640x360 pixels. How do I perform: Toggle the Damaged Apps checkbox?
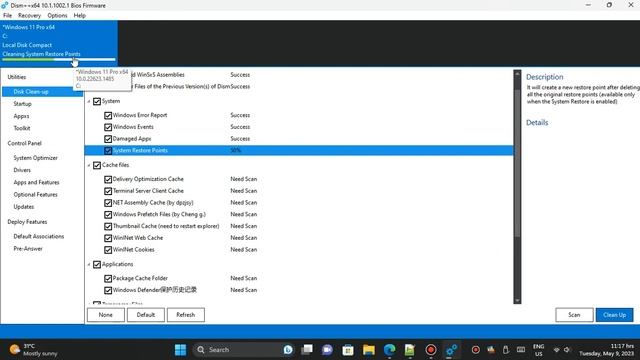click(108, 139)
